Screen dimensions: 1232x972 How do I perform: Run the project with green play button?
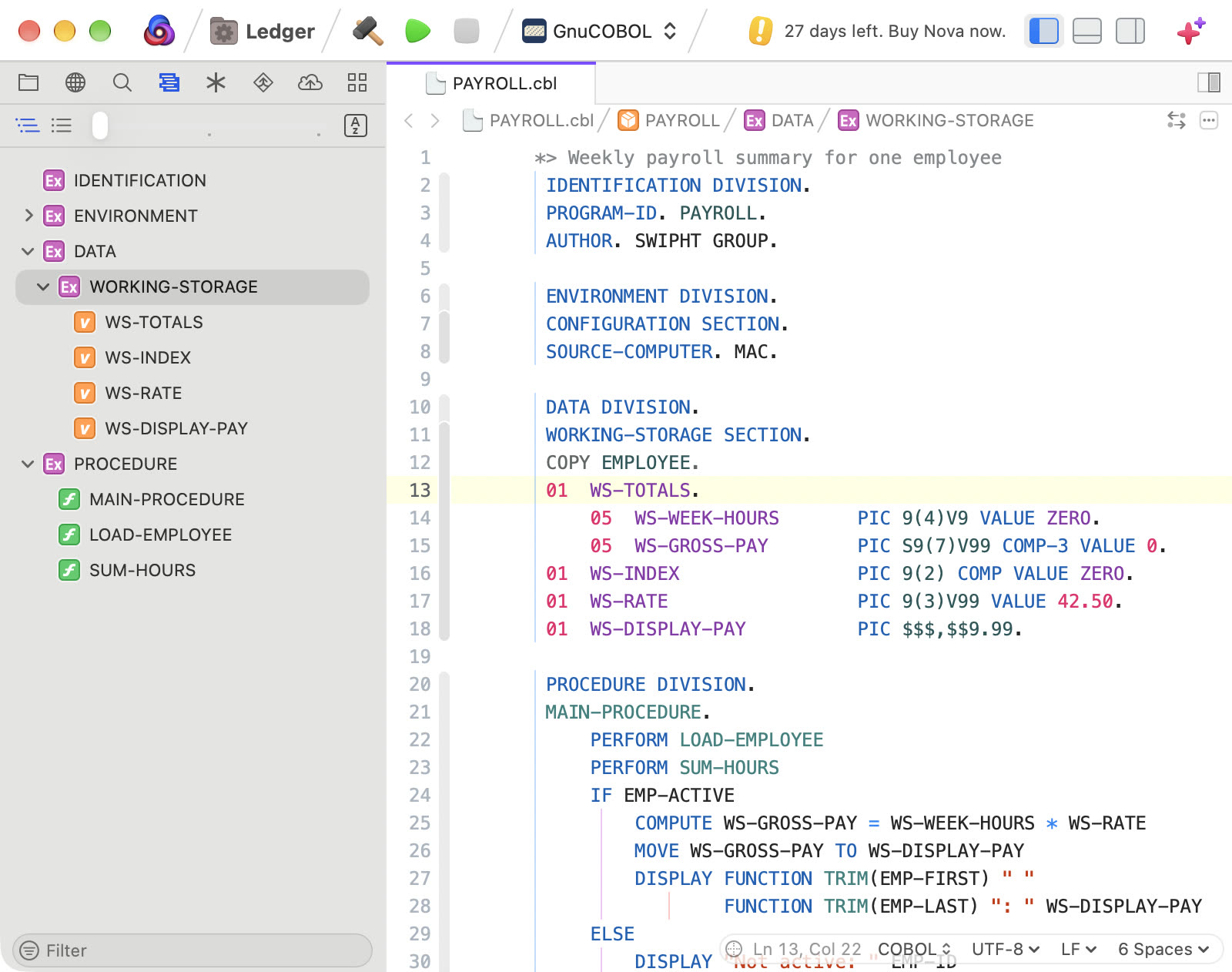(x=417, y=32)
